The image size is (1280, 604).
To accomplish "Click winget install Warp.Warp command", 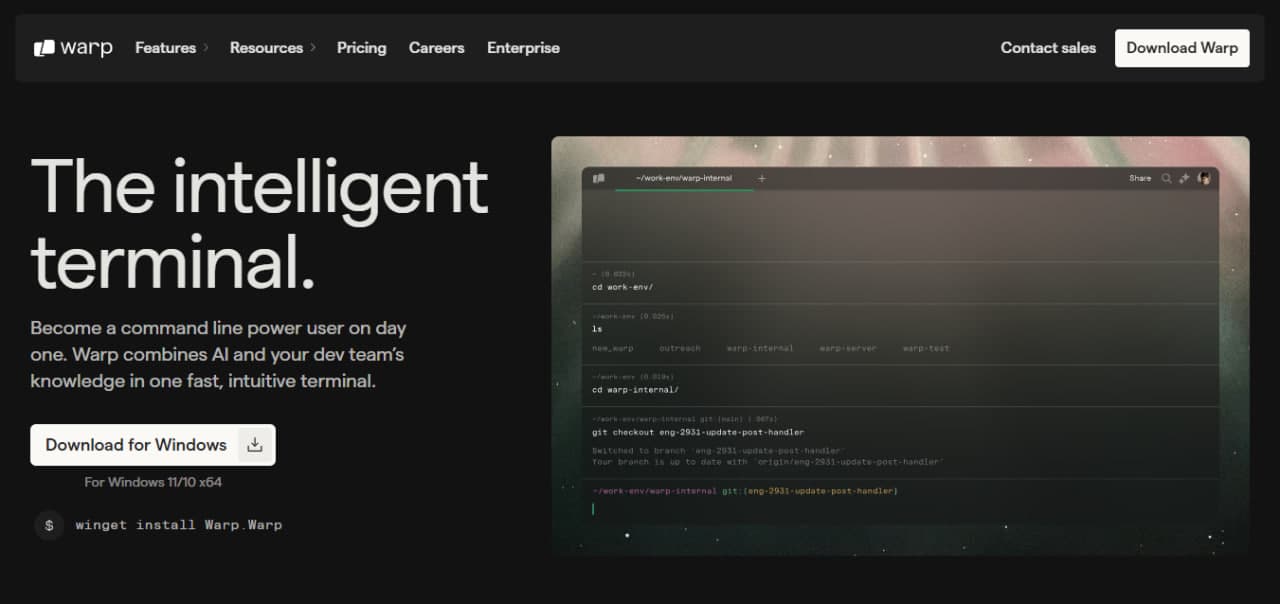I will (x=179, y=525).
